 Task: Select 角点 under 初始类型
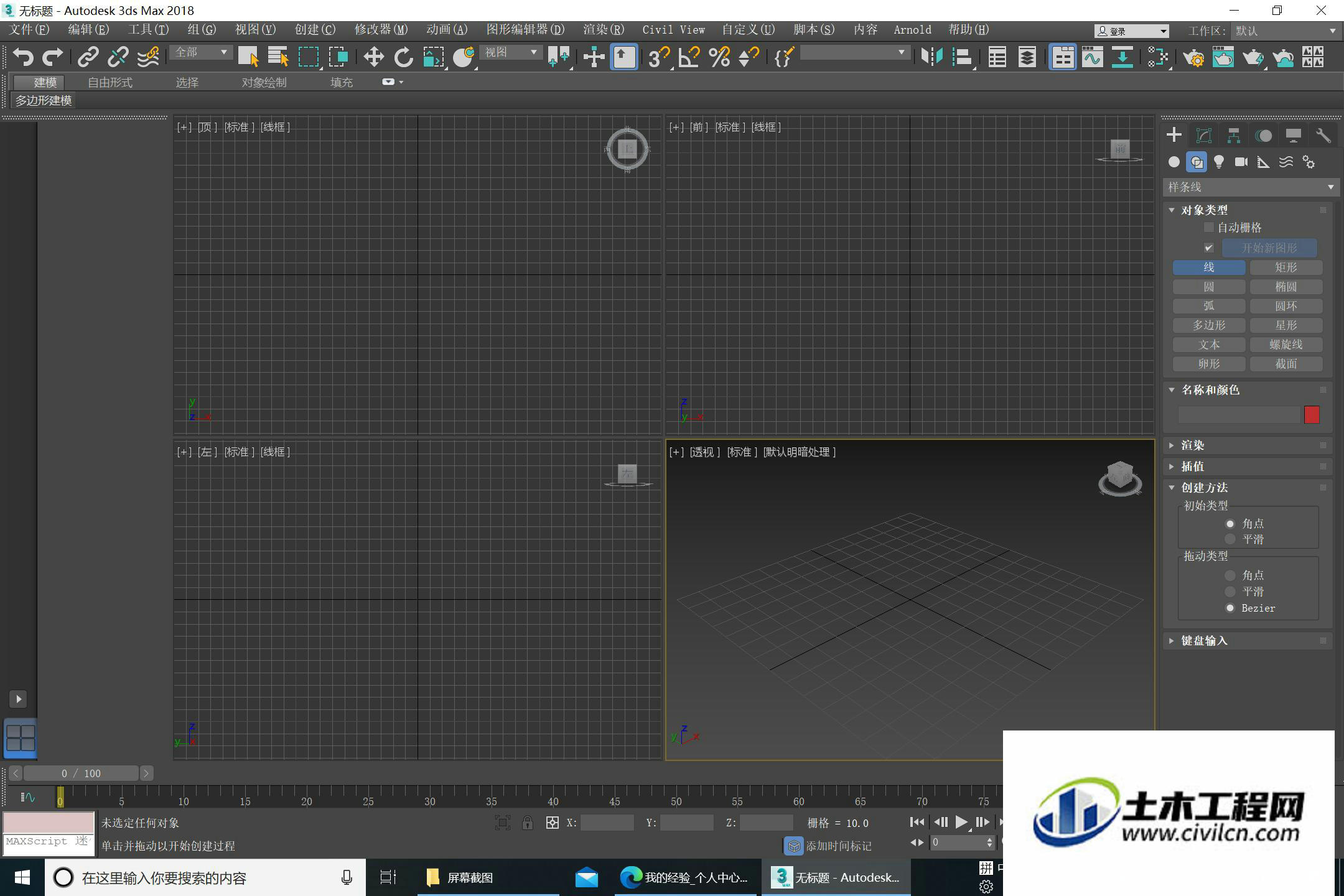pos(1230,524)
